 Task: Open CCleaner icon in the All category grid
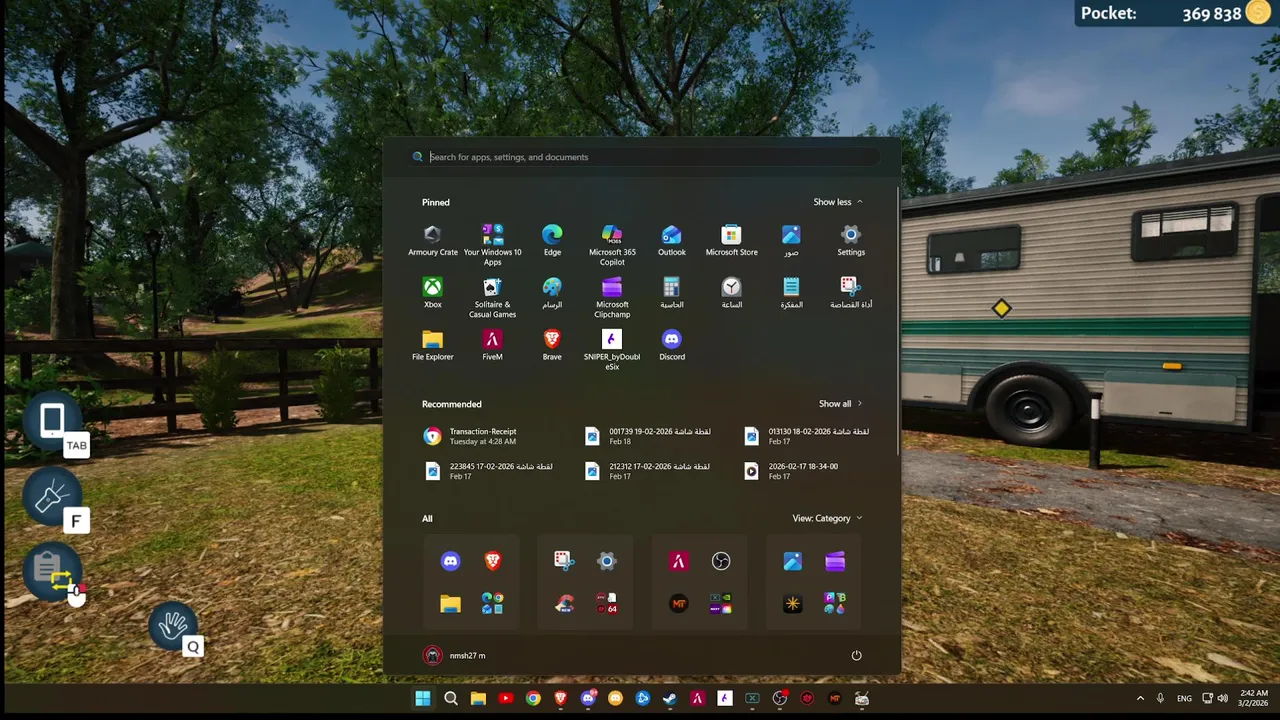click(564, 604)
